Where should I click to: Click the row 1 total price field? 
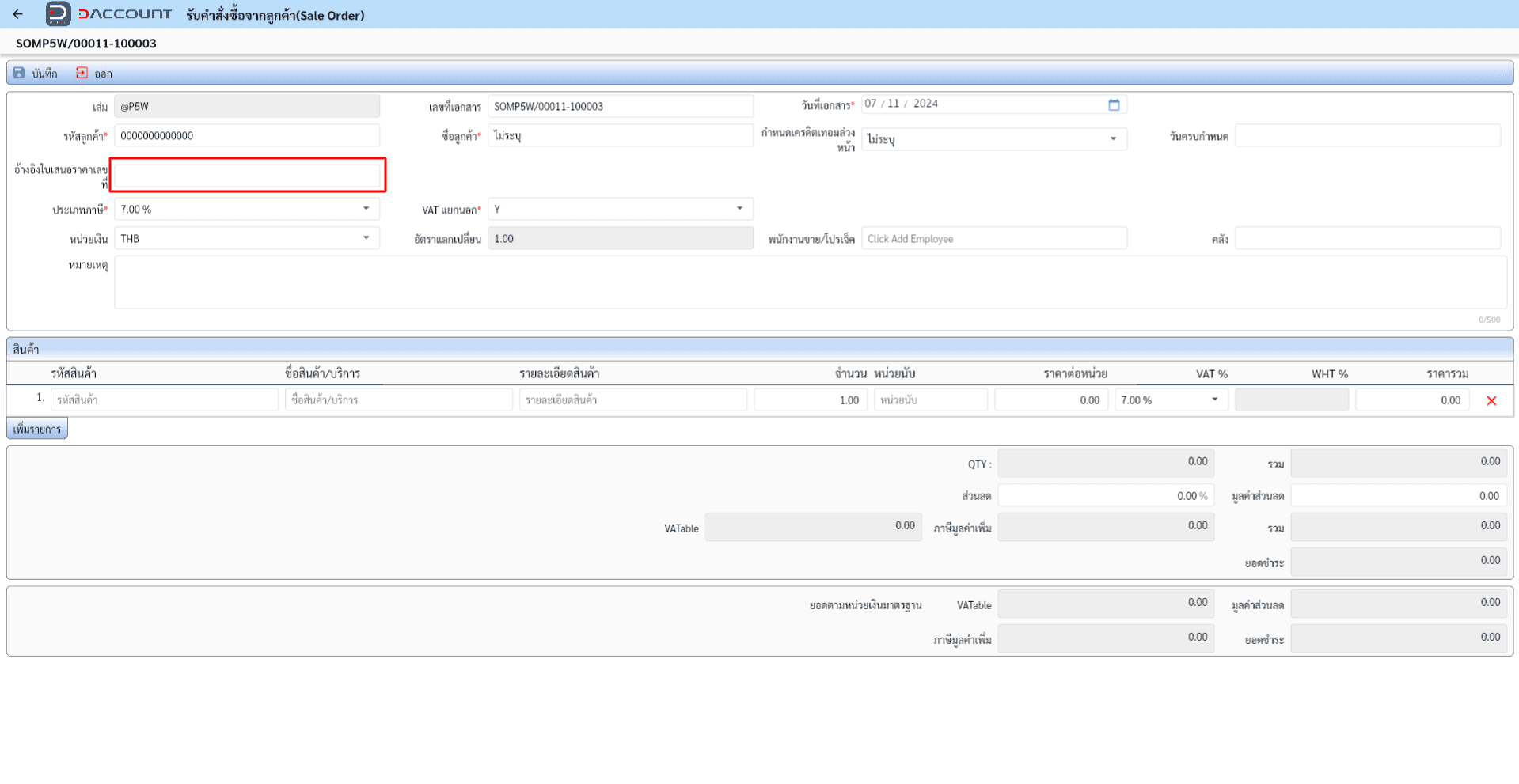pyautogui.click(x=1412, y=400)
